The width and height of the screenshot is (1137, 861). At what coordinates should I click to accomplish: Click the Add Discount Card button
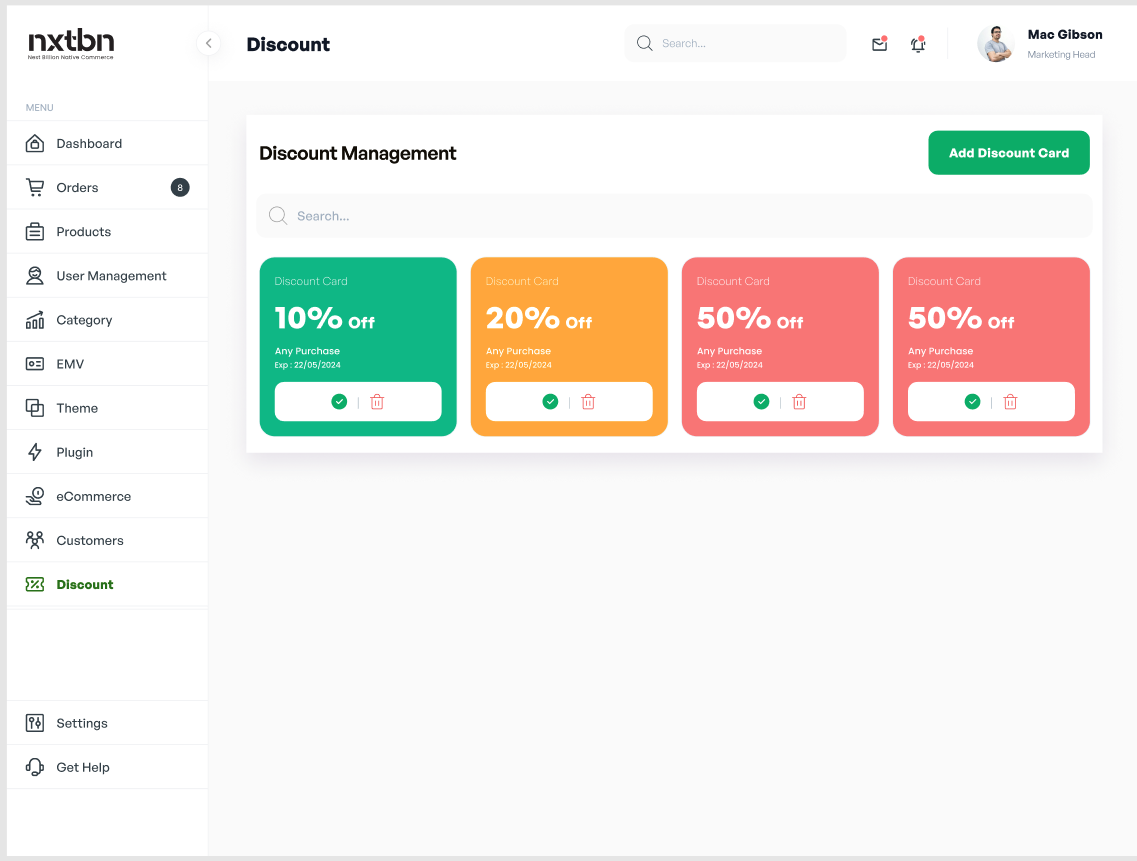(x=1008, y=153)
